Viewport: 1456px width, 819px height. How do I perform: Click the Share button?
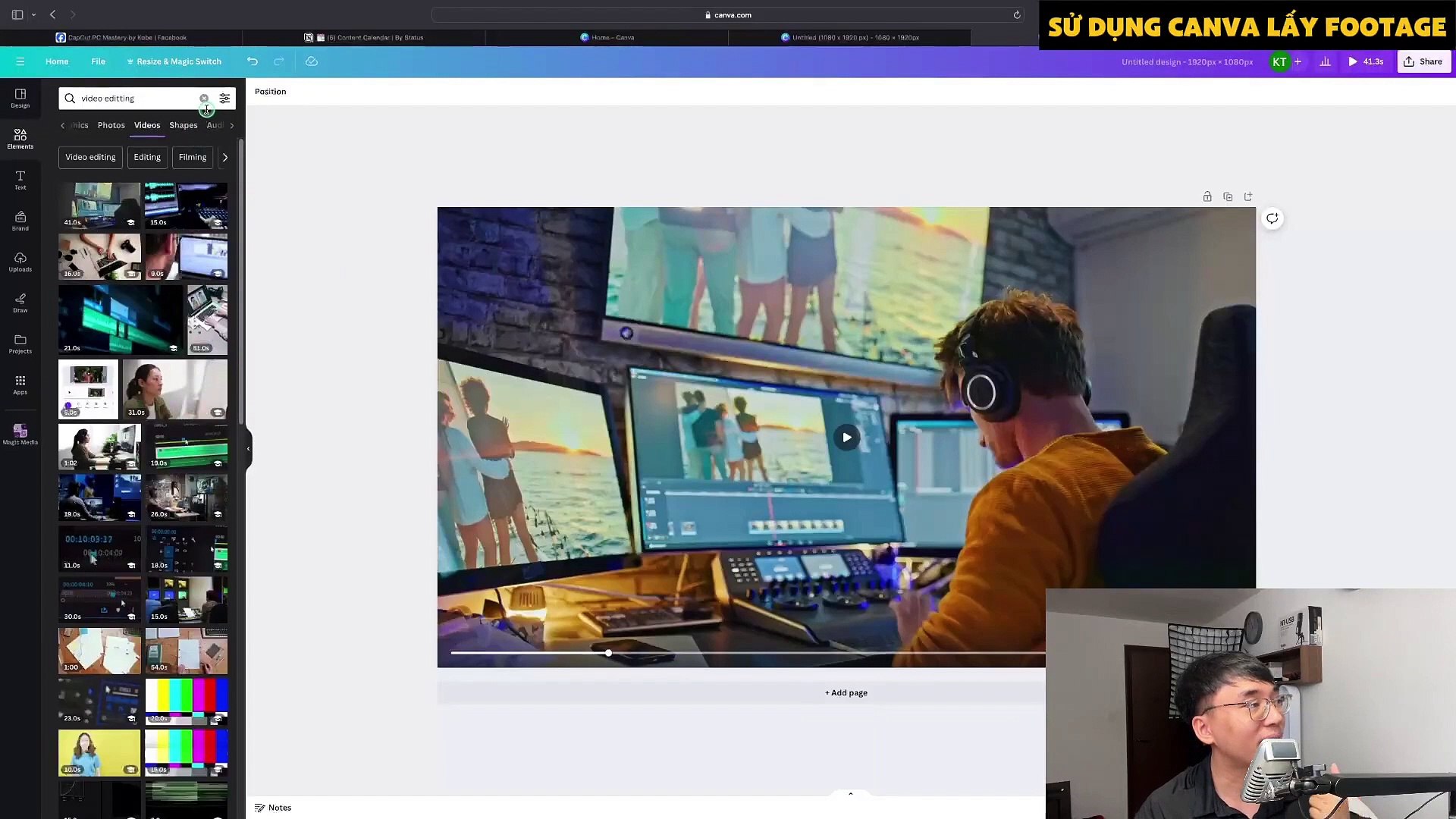[1423, 61]
